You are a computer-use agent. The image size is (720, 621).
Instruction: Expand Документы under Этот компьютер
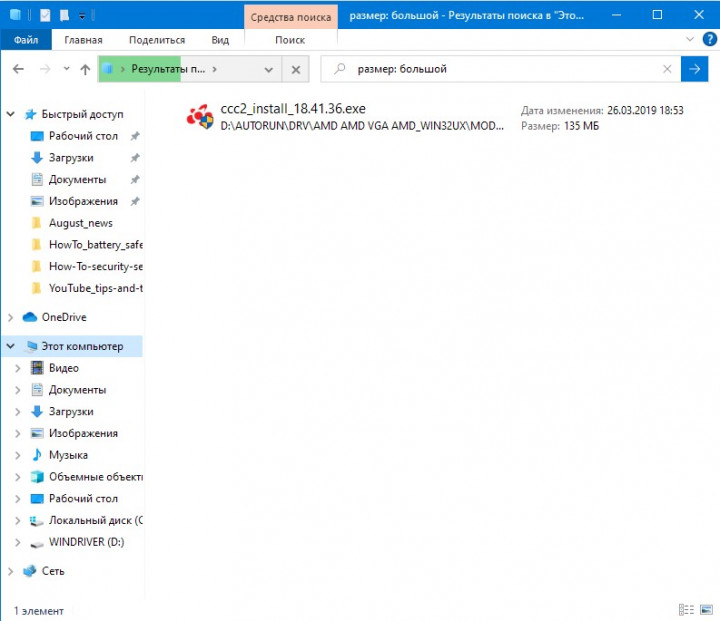point(18,390)
